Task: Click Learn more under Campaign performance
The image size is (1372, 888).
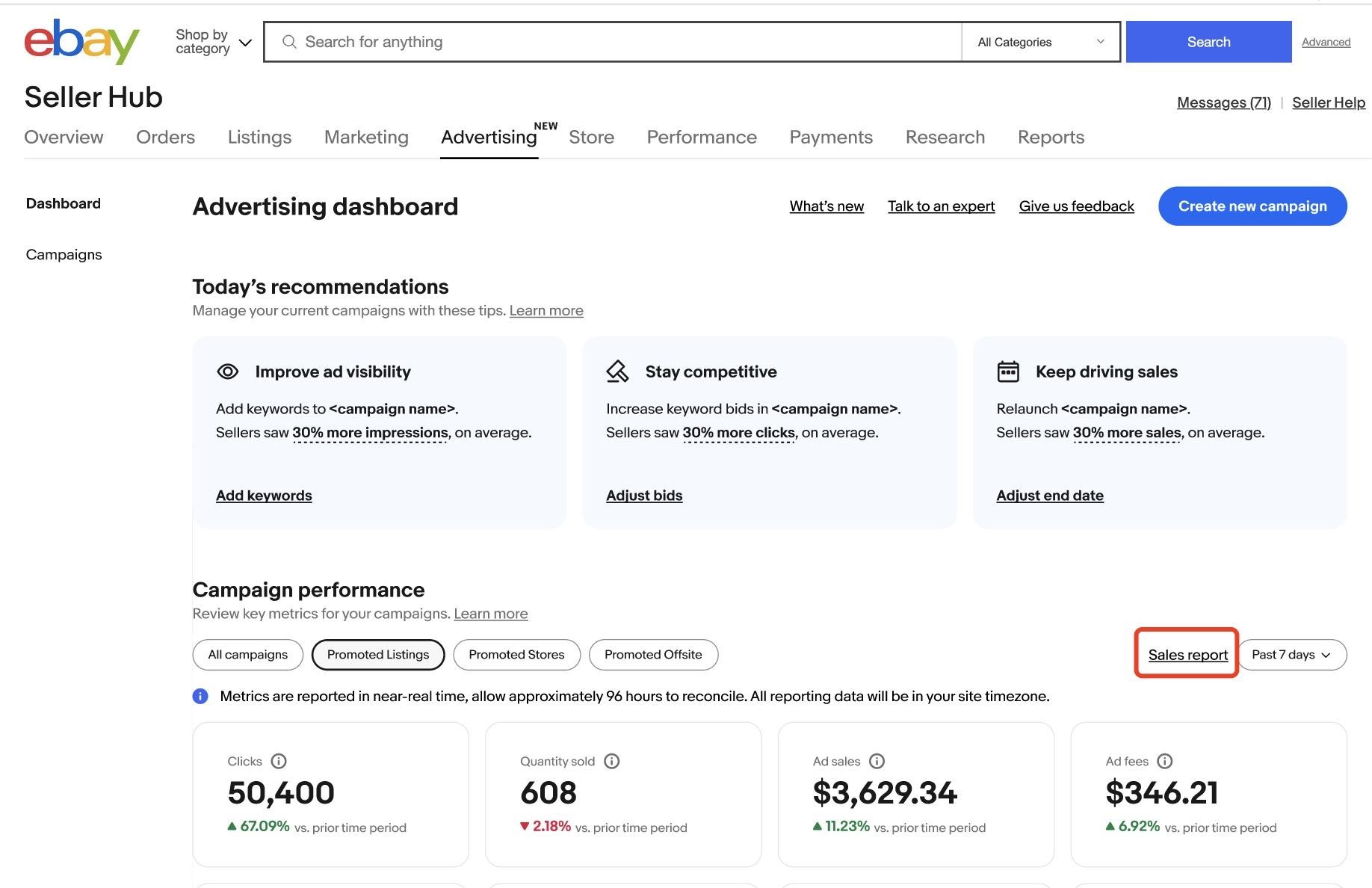Action: [491, 614]
